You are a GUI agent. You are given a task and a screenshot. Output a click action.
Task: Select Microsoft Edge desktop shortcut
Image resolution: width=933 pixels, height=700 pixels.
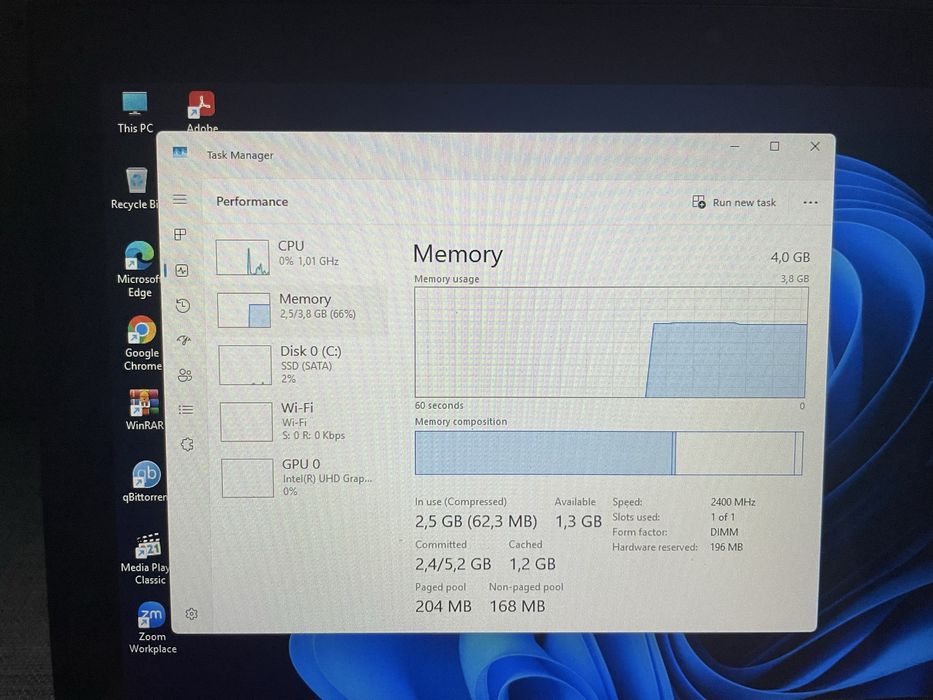pyautogui.click(x=139, y=269)
